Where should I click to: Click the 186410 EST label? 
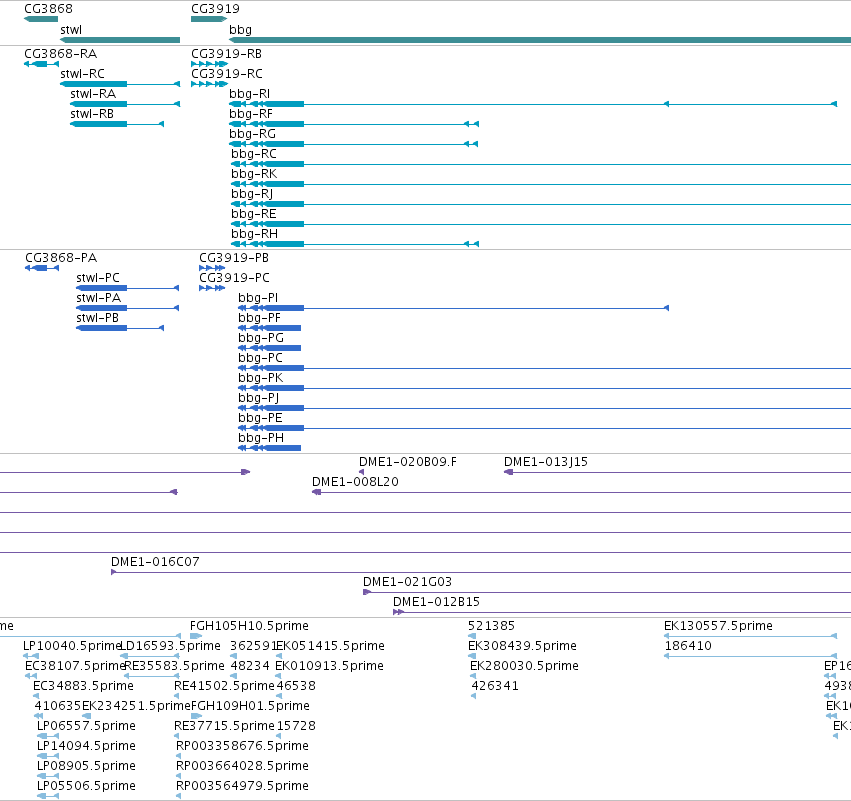click(688, 646)
